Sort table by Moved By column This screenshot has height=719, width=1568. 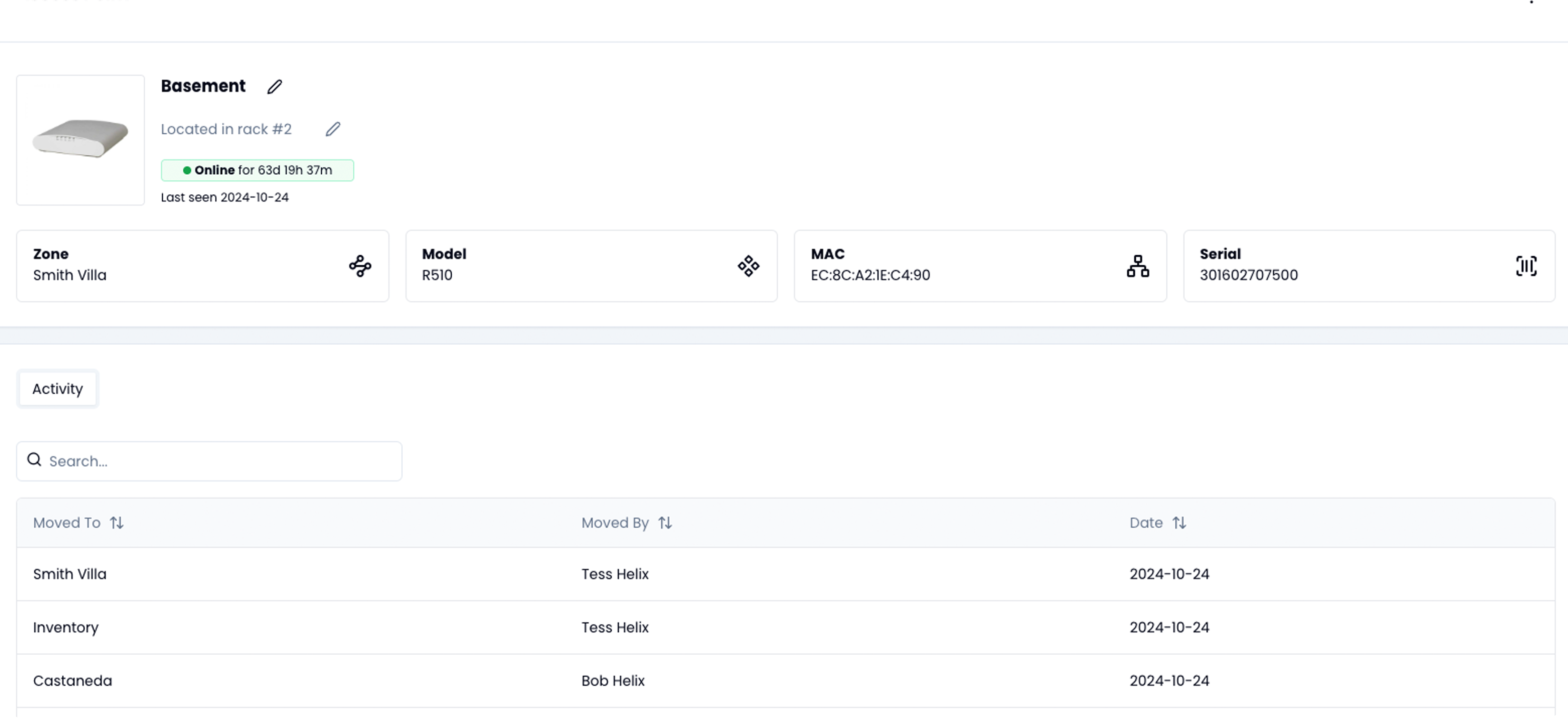[665, 523]
